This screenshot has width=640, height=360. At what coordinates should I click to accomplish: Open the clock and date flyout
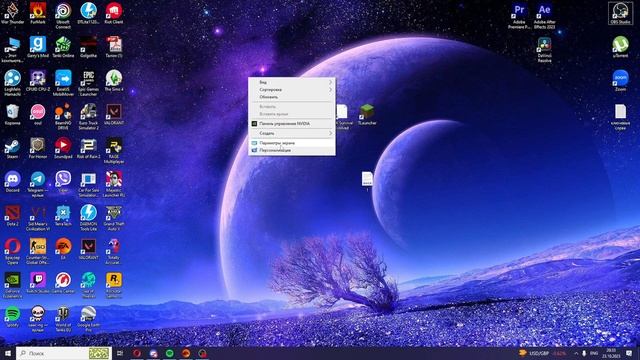tap(611, 353)
